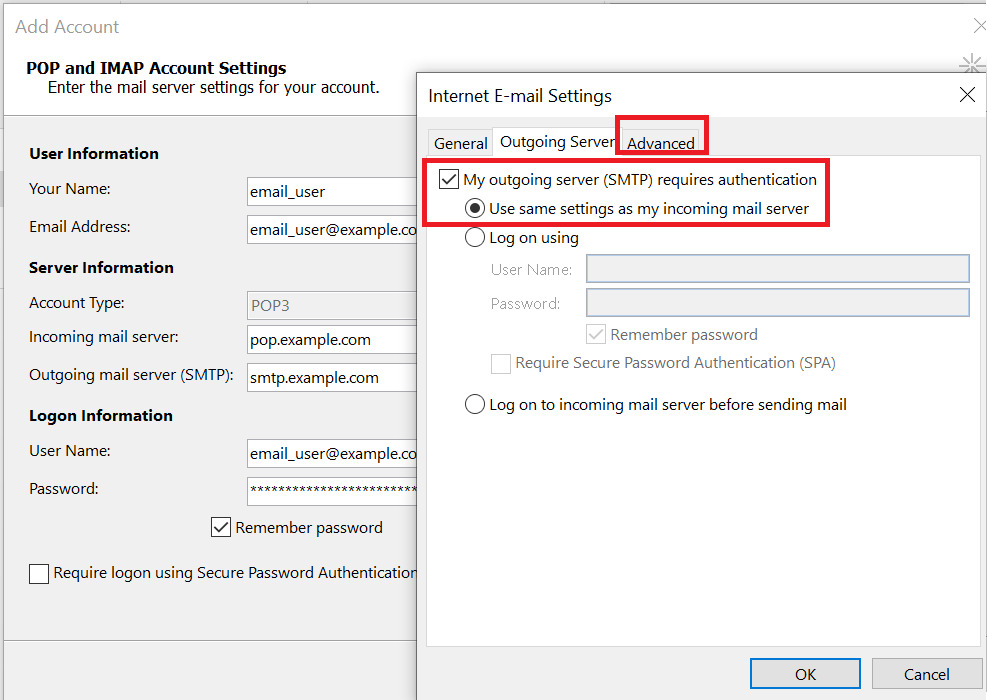This screenshot has width=987, height=700.
Task: Open the General tab
Action: tap(460, 143)
